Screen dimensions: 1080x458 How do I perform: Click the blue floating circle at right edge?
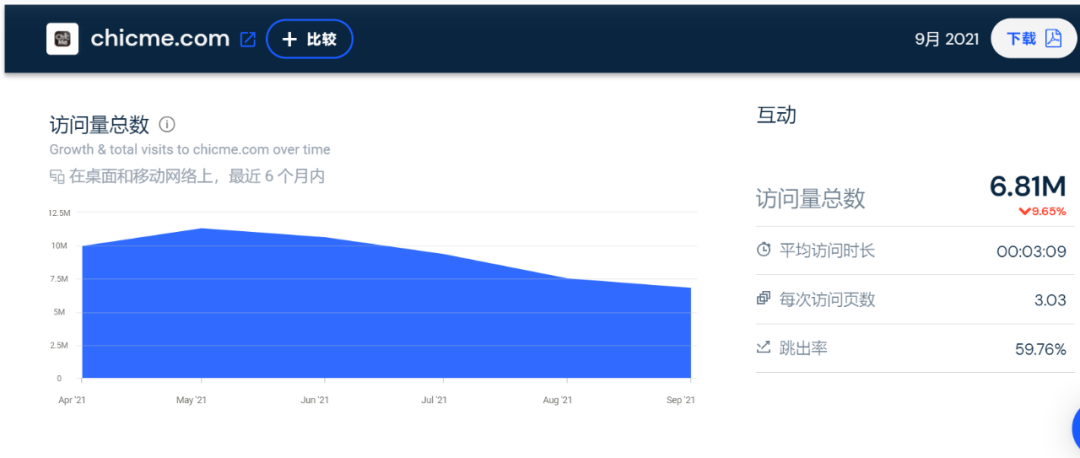click(x=1072, y=427)
